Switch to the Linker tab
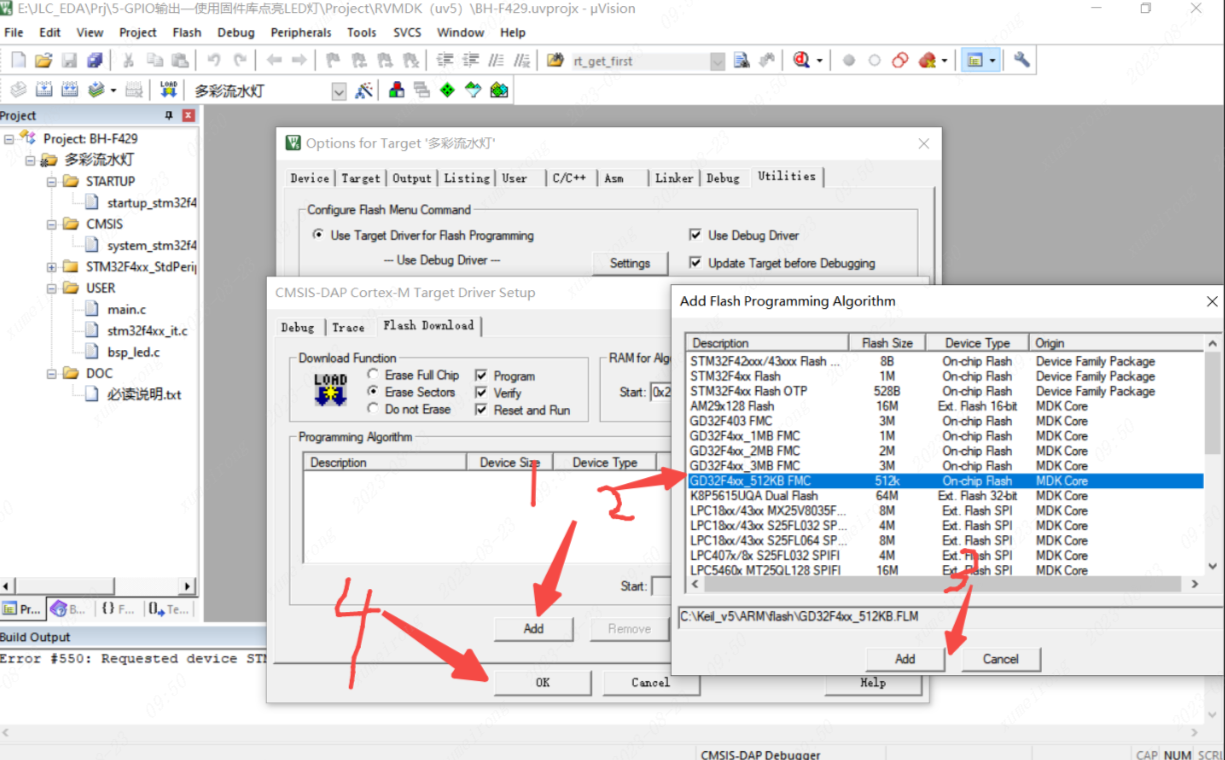 673,178
